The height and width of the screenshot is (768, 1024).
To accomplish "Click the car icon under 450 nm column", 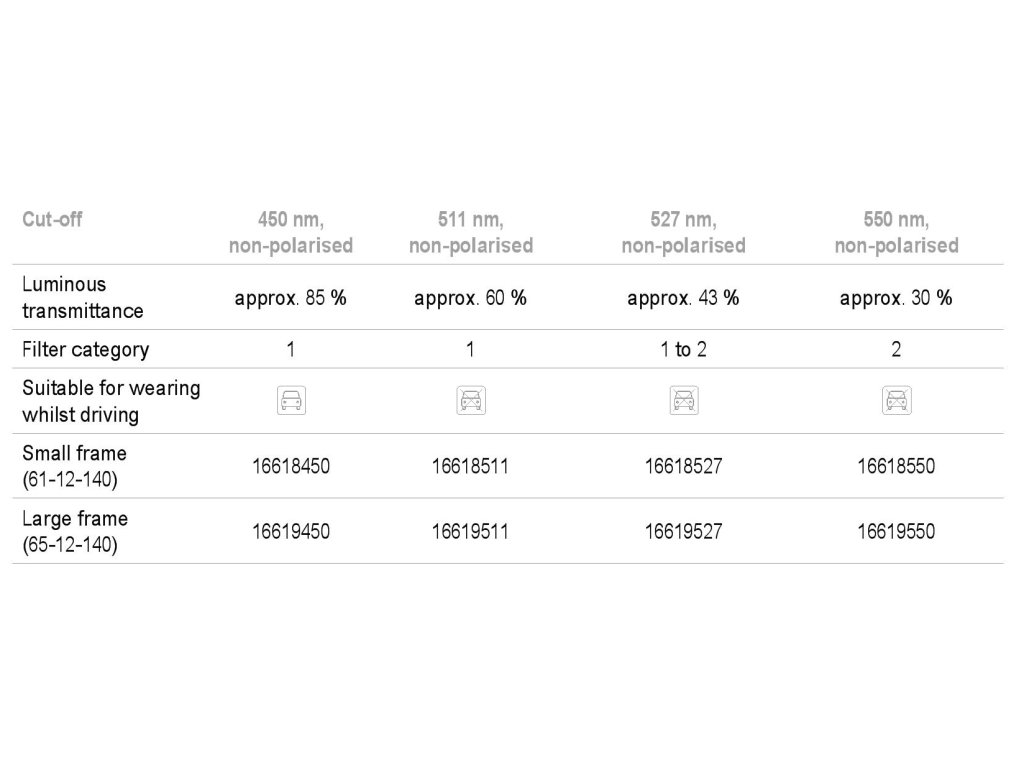I will coord(291,401).
